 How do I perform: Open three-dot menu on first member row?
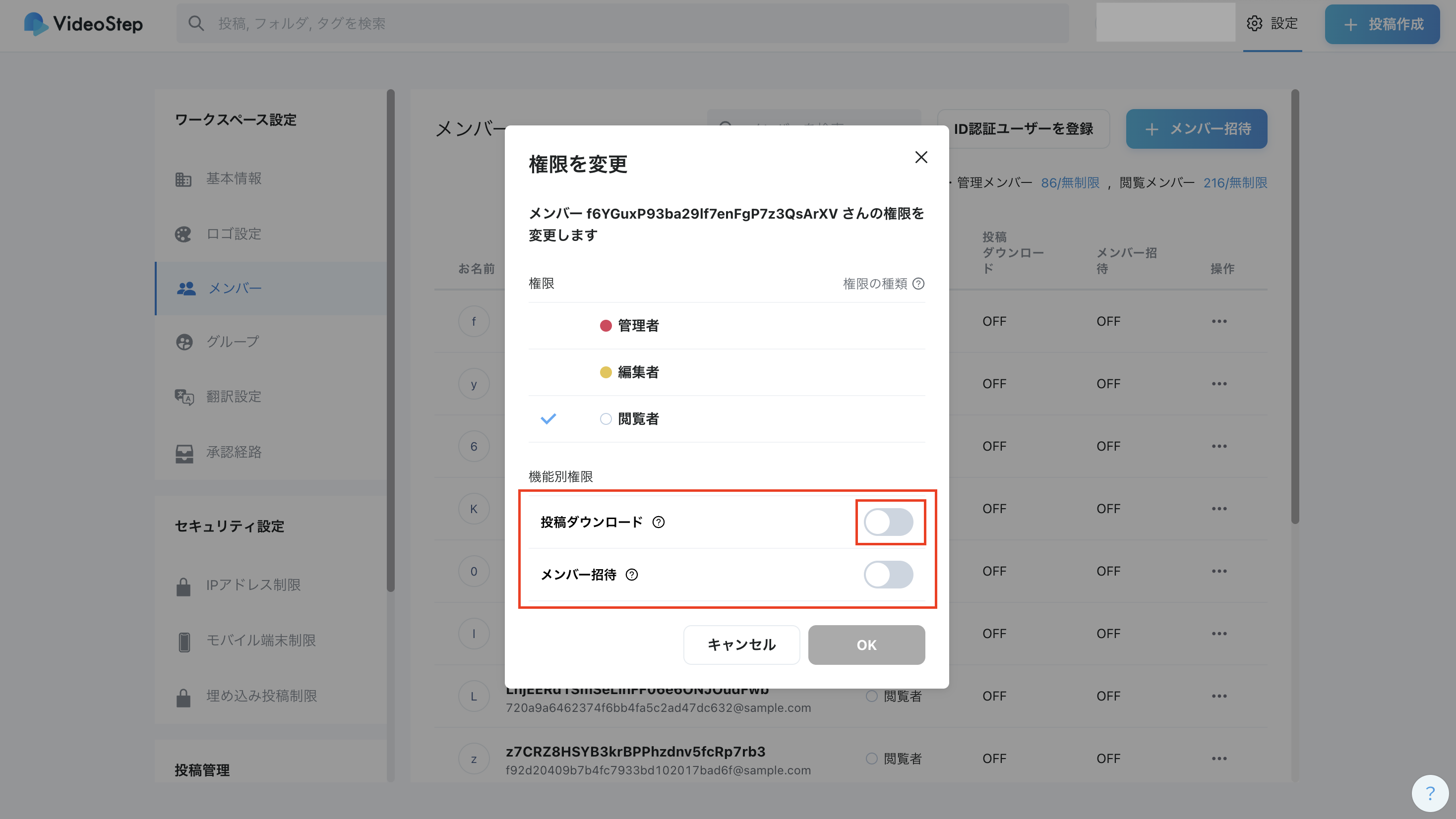1219,322
